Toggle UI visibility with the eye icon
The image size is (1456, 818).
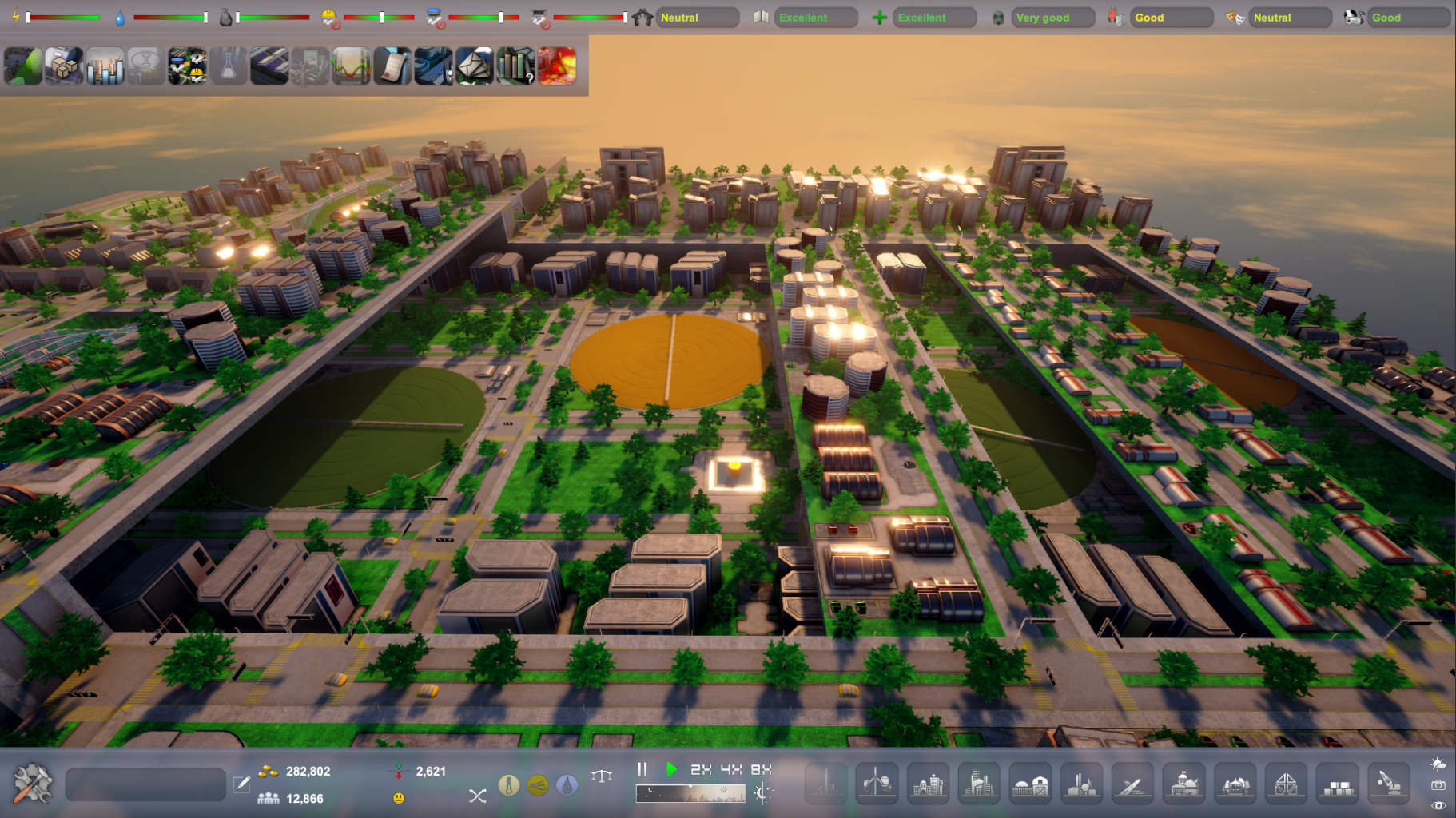click(1438, 806)
